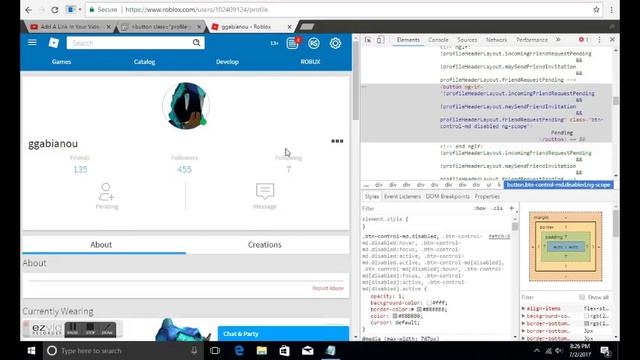Open the Mail app taskbar icon
The width and height of the screenshot is (640, 360).
coord(307,351)
